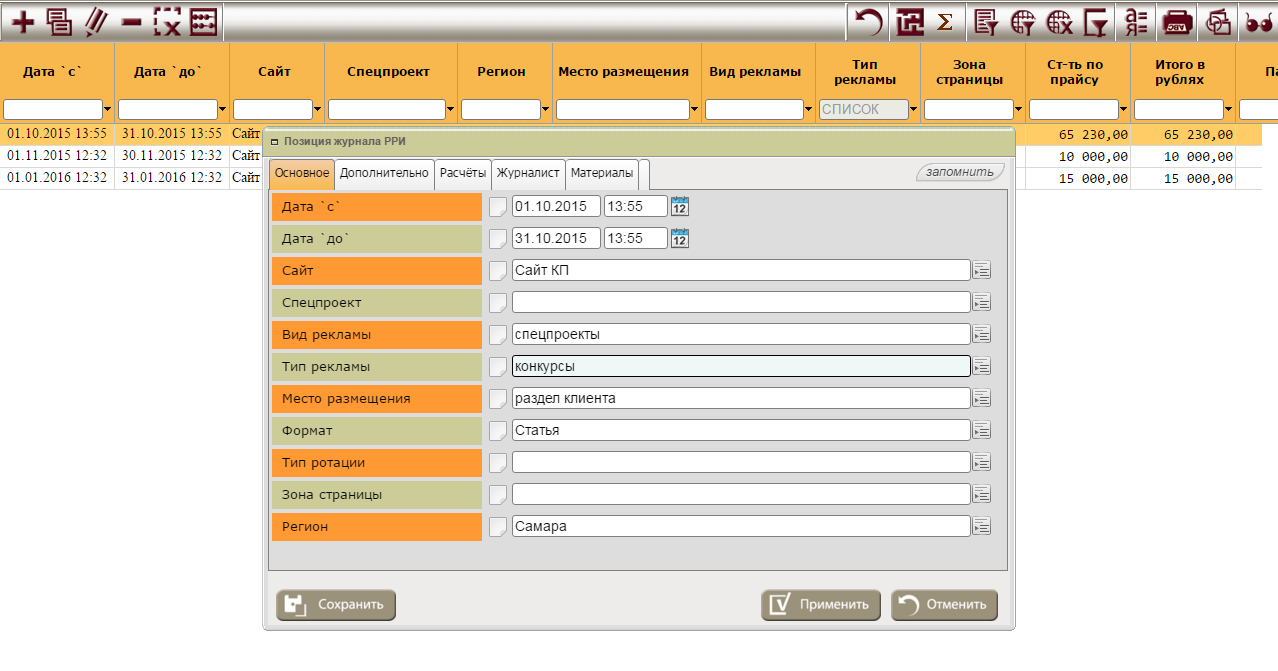1278x671 pixels.
Task: Open the list selector for Формат field
Action: [981, 430]
